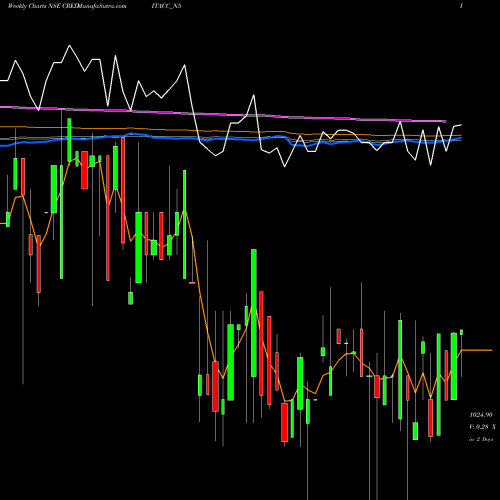Image resolution: width=500 pixels, height=500 pixels.
Task: Click the rightmost small green candle
Action: coord(462,332)
